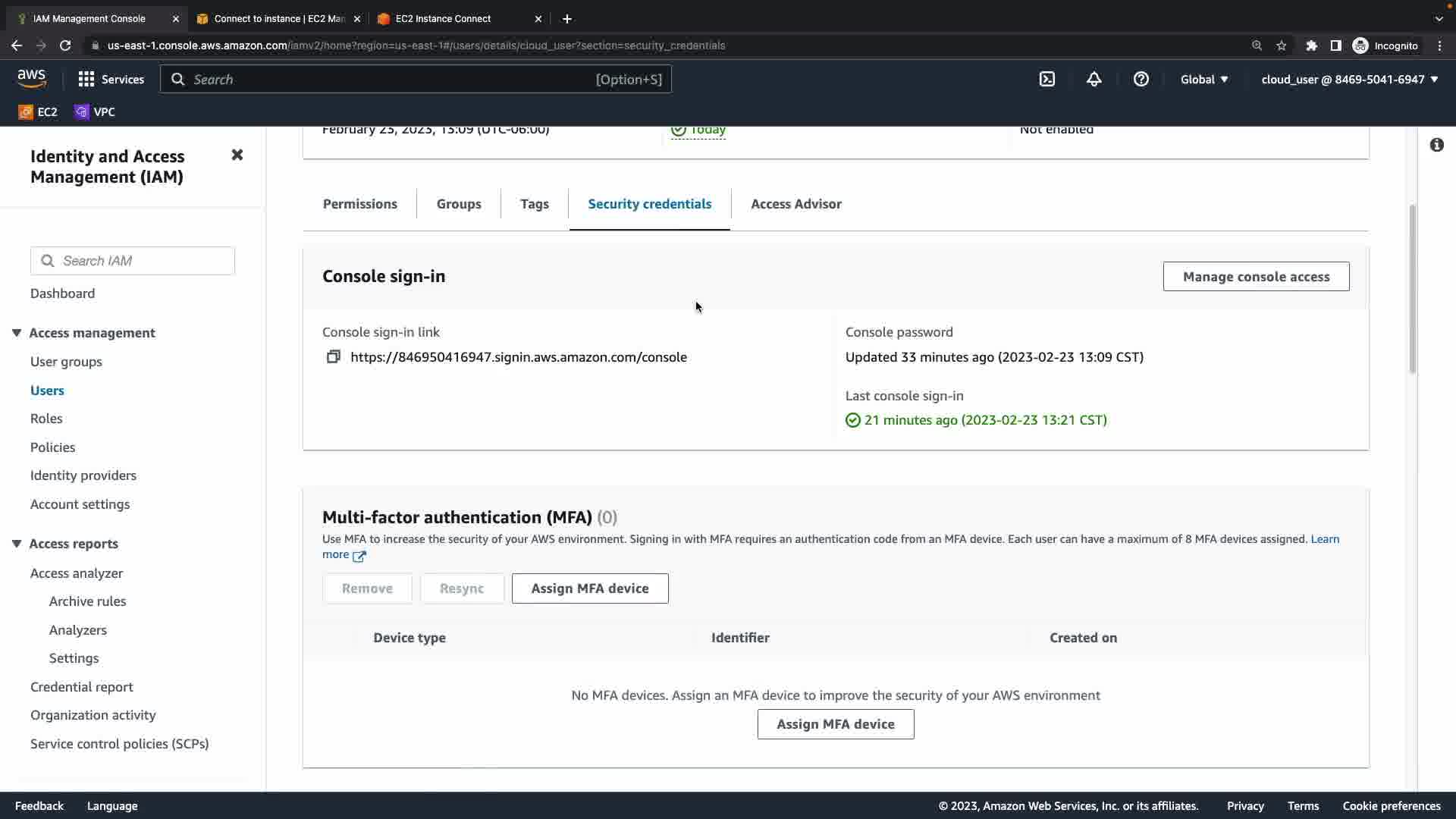The height and width of the screenshot is (819, 1456).
Task: Open the Global region dropdown
Action: tap(1203, 80)
